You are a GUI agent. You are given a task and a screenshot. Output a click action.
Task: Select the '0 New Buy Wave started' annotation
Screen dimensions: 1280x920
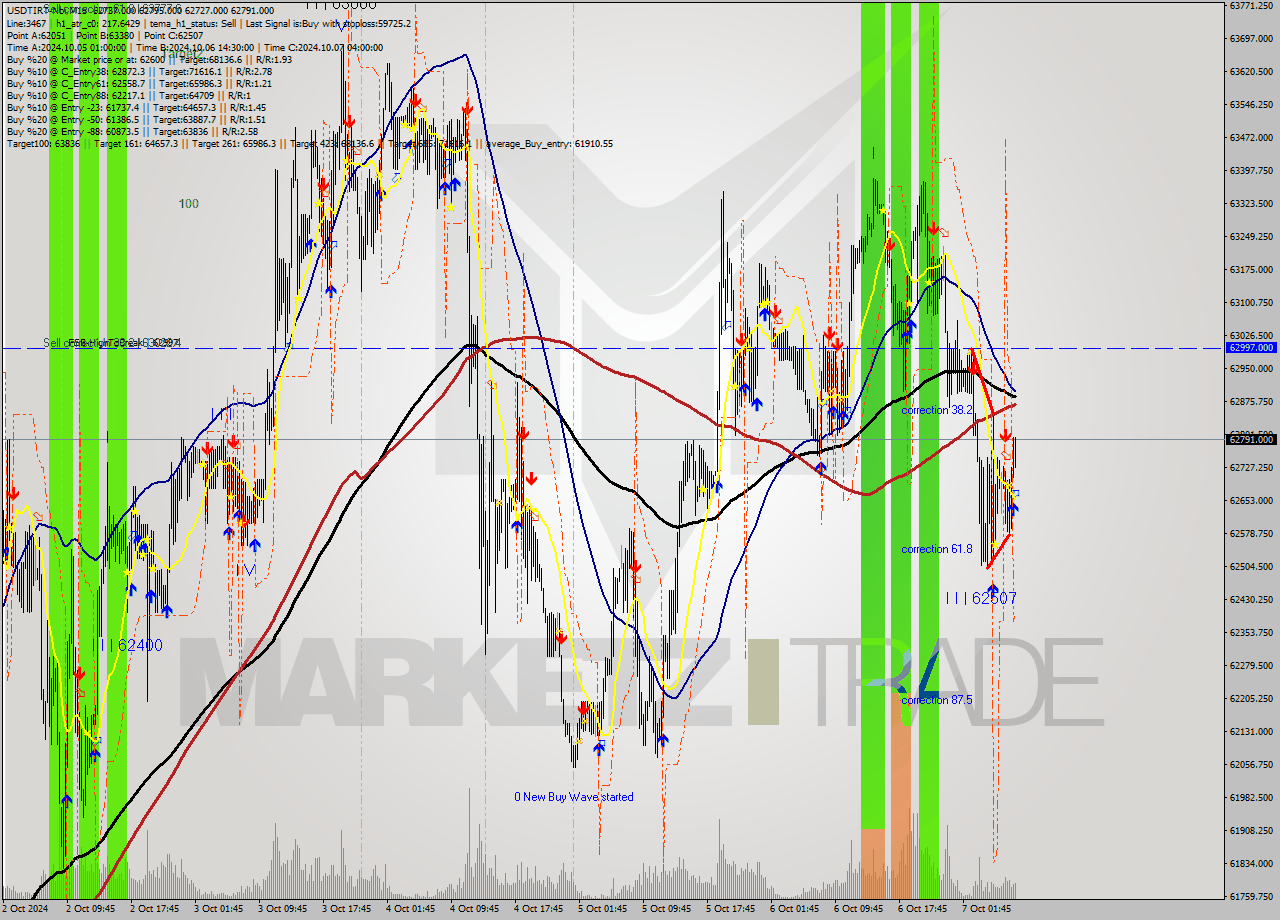574,797
